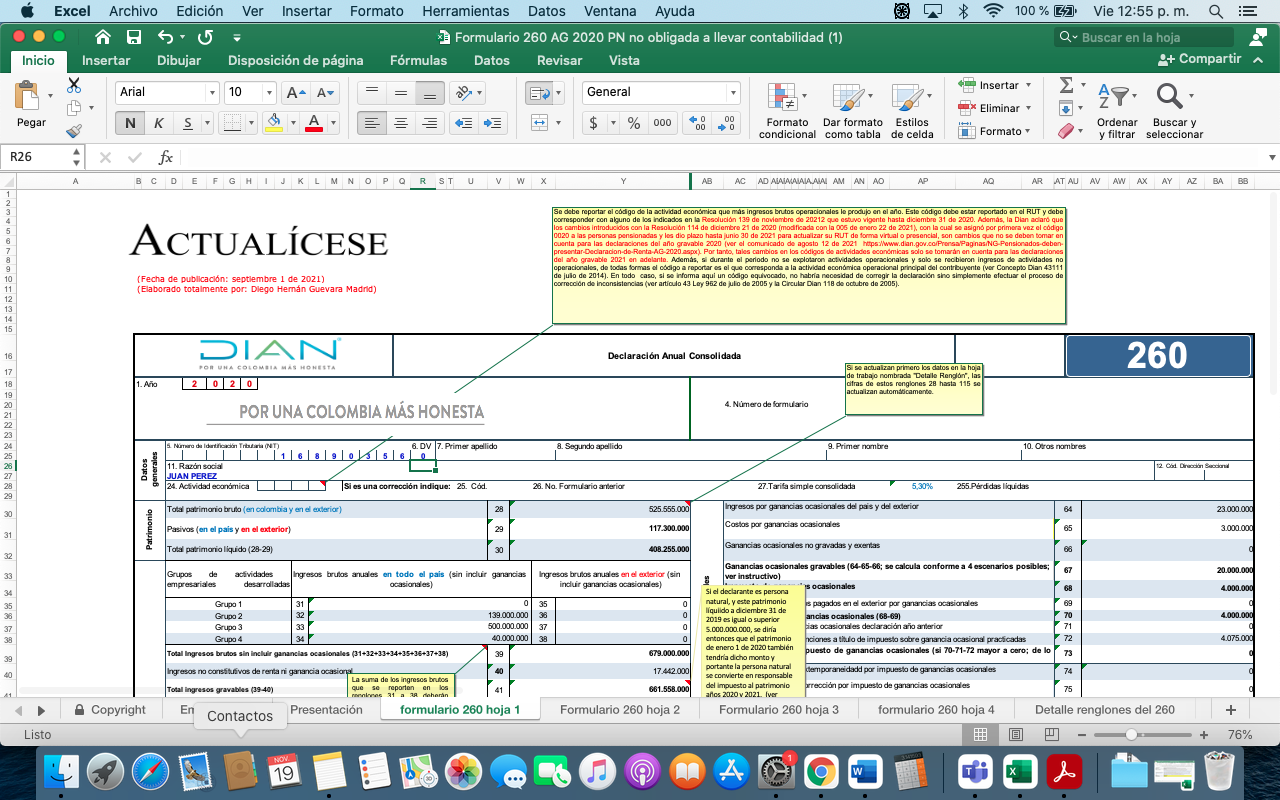
Task: Toggle underline S formatting
Action: pyautogui.click(x=187, y=124)
